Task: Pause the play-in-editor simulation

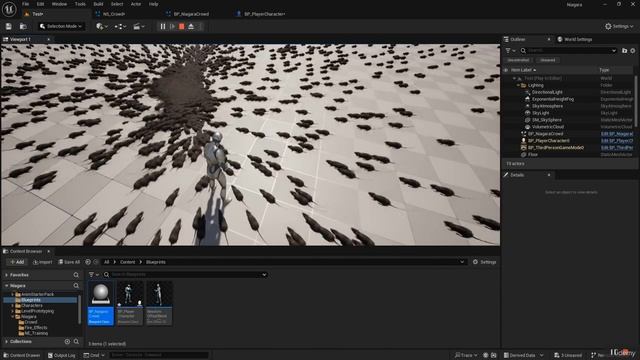Action: [x=163, y=27]
